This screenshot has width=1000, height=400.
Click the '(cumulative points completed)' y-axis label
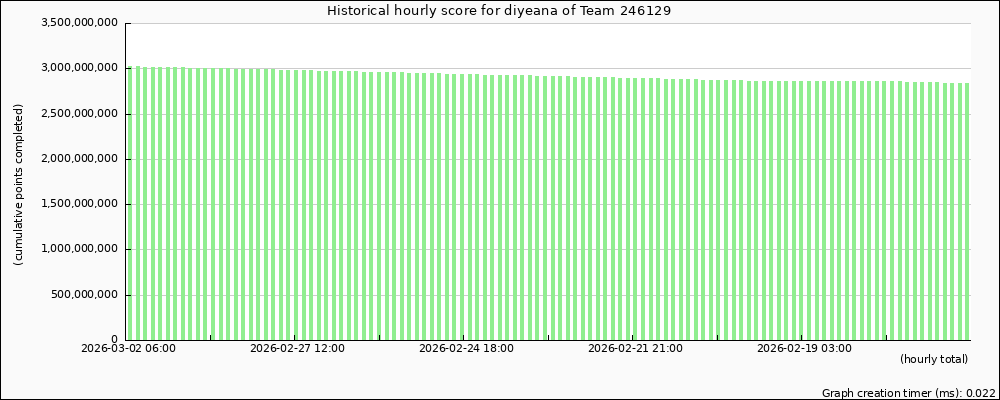click(x=19, y=184)
